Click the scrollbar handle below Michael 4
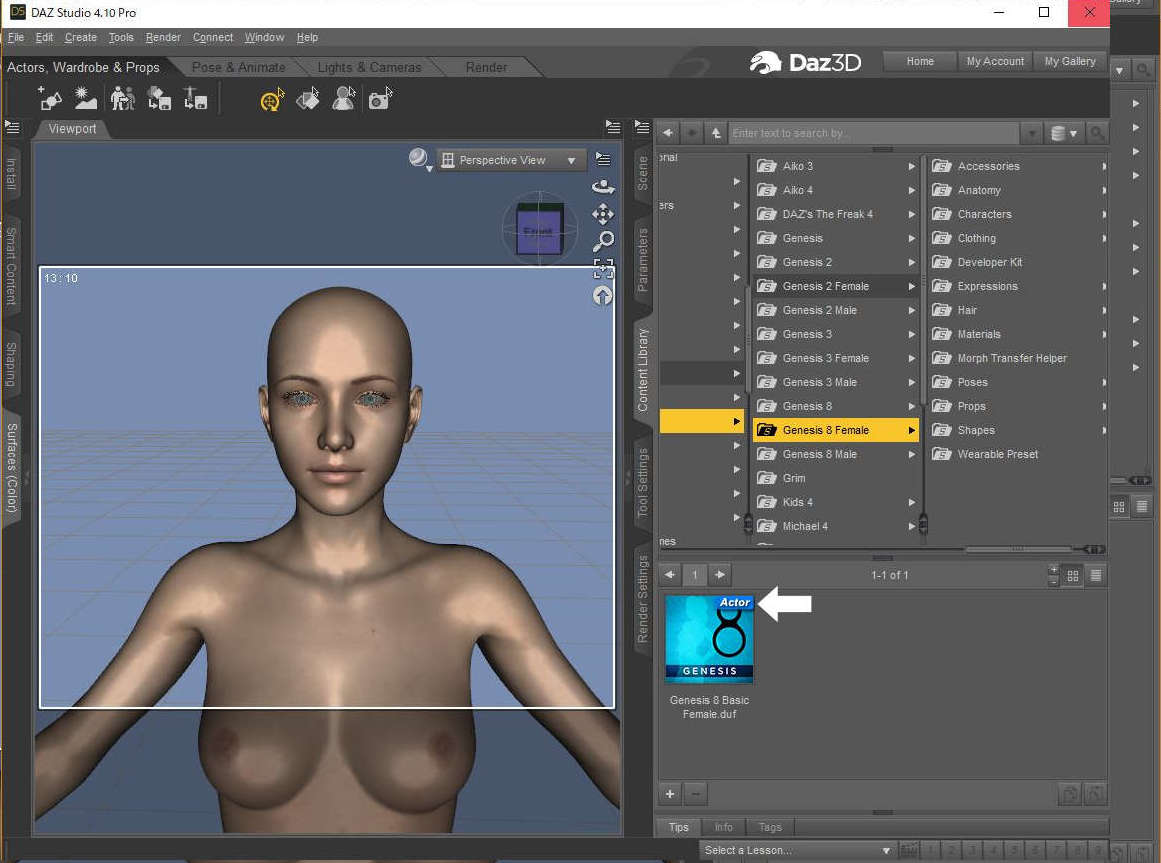 click(923, 525)
